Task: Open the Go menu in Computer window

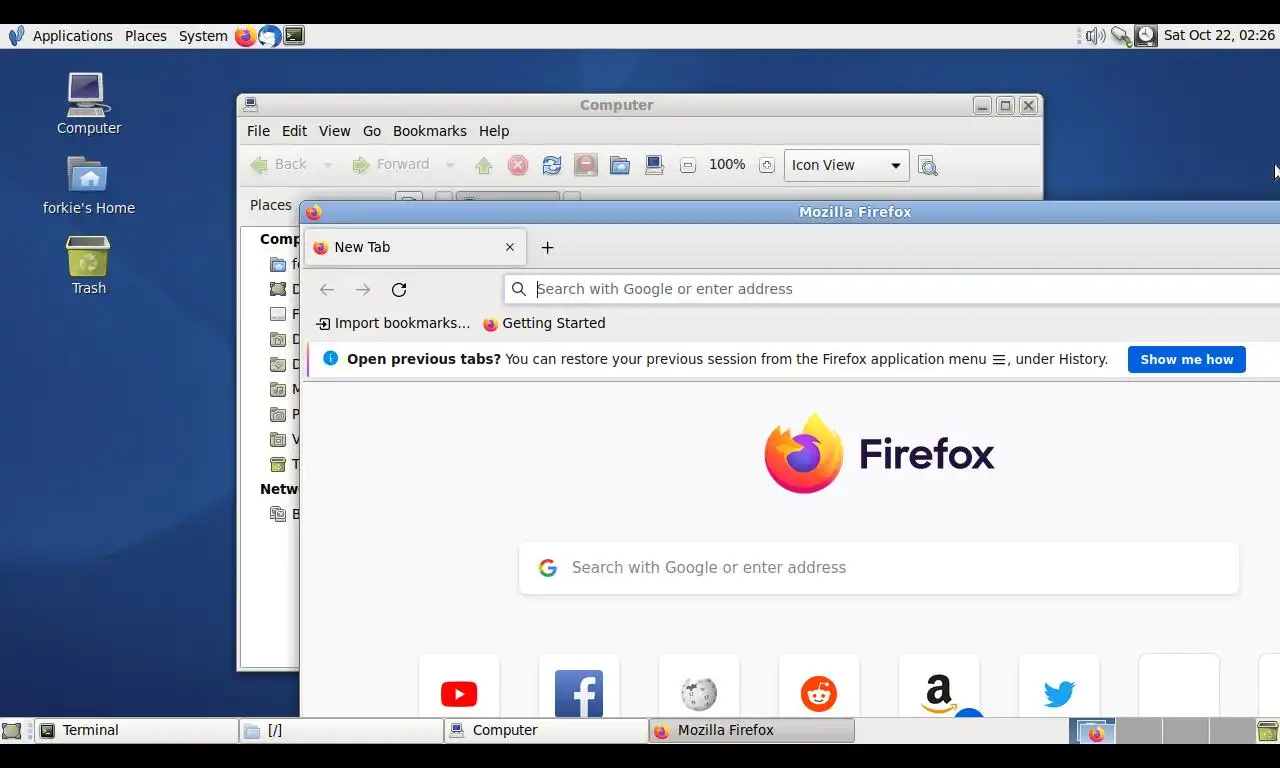Action: [x=372, y=131]
